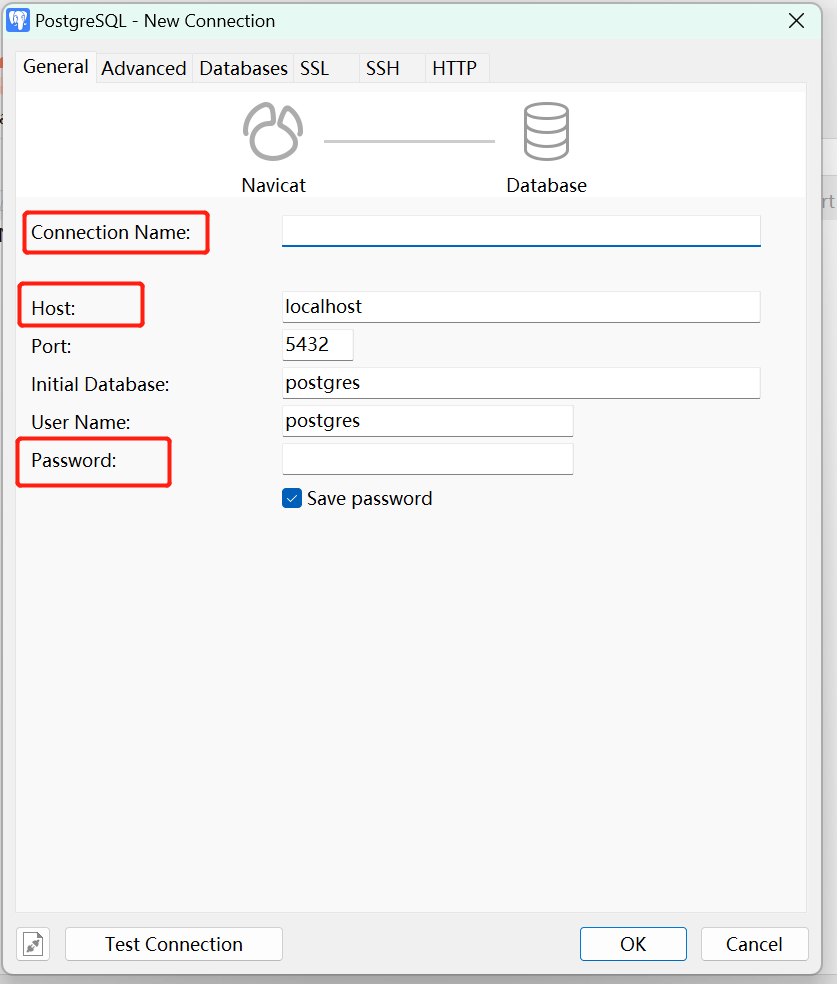This screenshot has width=837, height=984.
Task: Click into the Initial Database field
Action: coord(521,383)
